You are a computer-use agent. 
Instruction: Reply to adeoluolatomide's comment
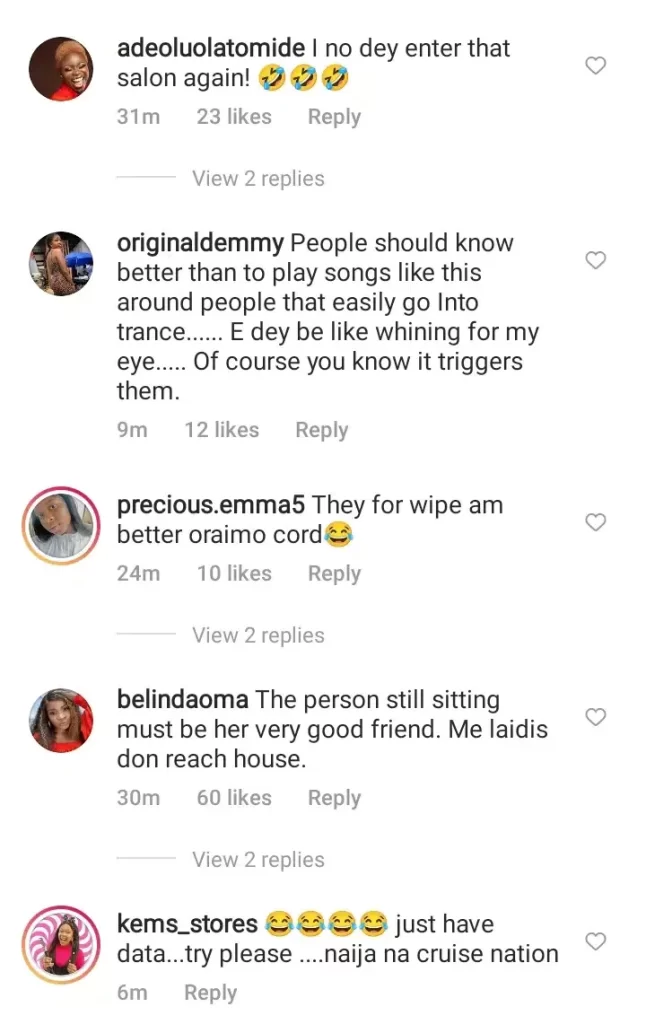[334, 117]
